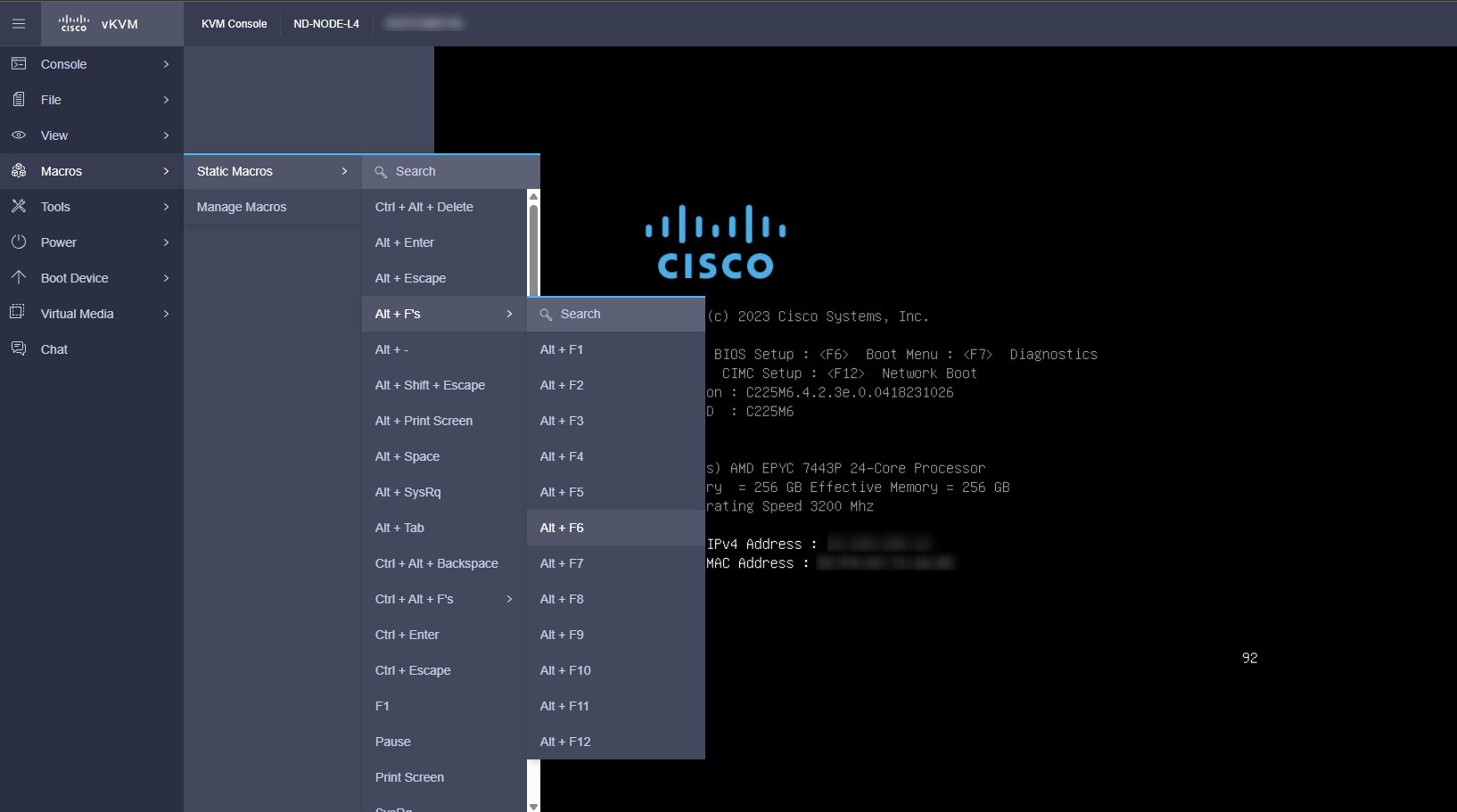The image size is (1457, 812).
Task: Send the Pause macro
Action: coord(445,742)
